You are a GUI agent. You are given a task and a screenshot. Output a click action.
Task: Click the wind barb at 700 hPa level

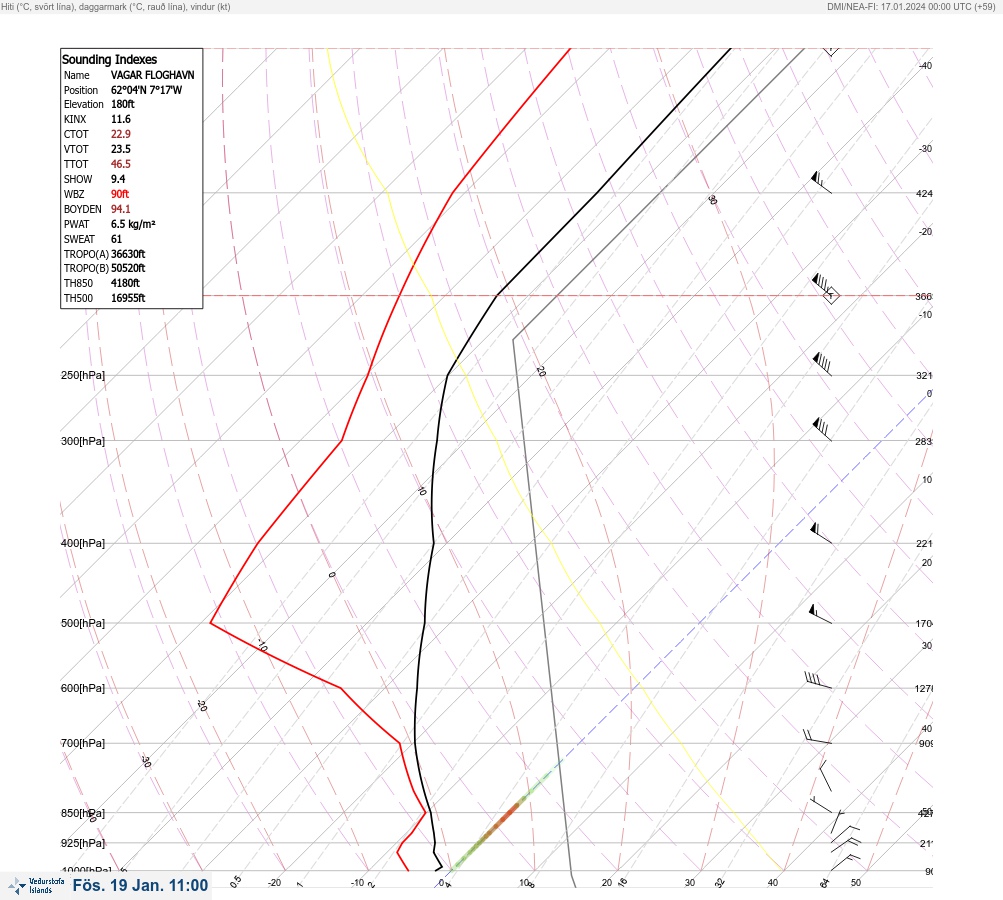(x=817, y=737)
